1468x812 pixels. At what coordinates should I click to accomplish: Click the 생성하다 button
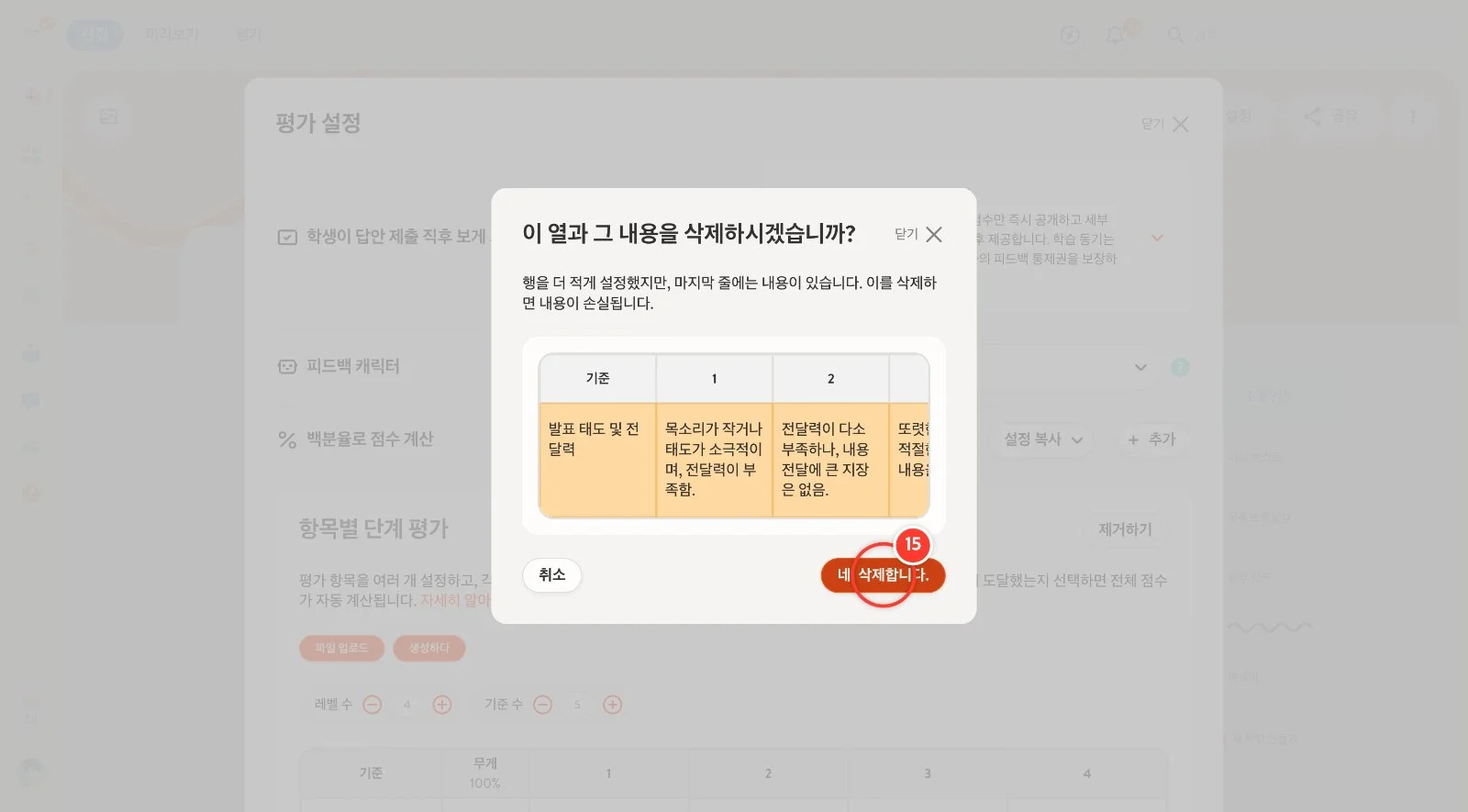(x=429, y=648)
